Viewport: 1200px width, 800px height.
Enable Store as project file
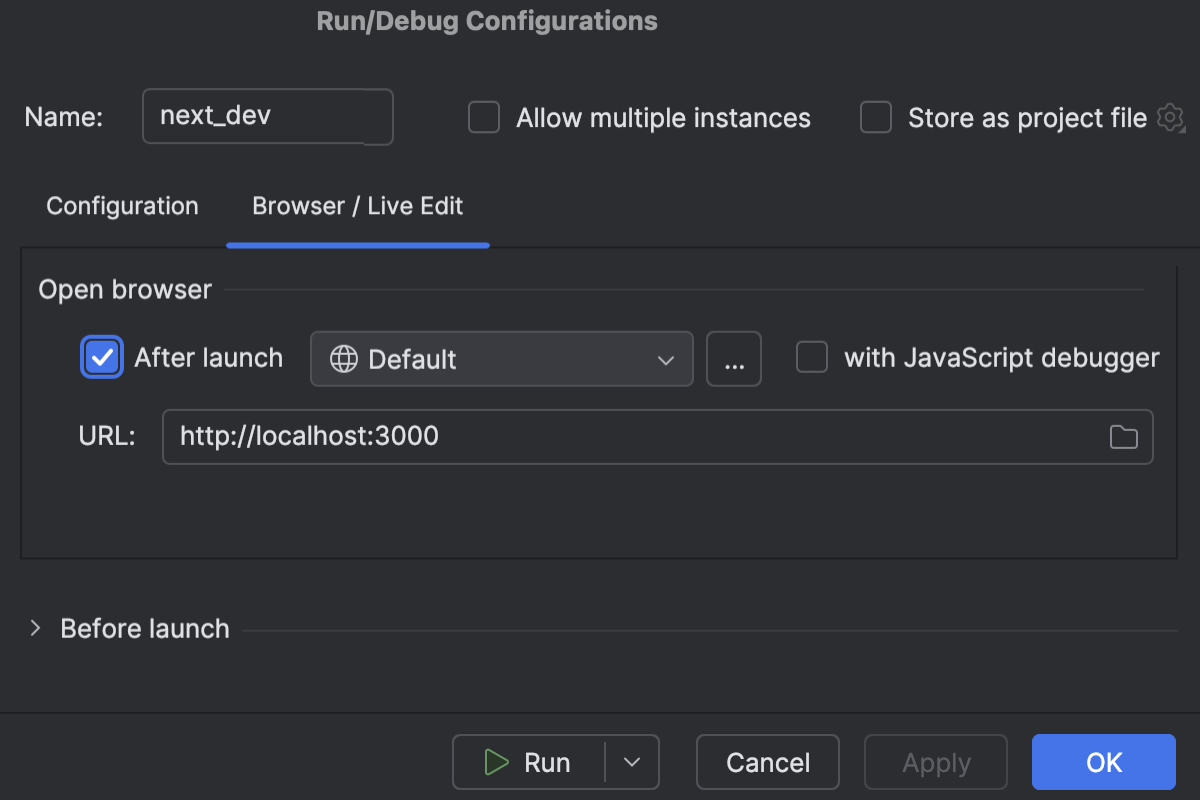click(875, 117)
